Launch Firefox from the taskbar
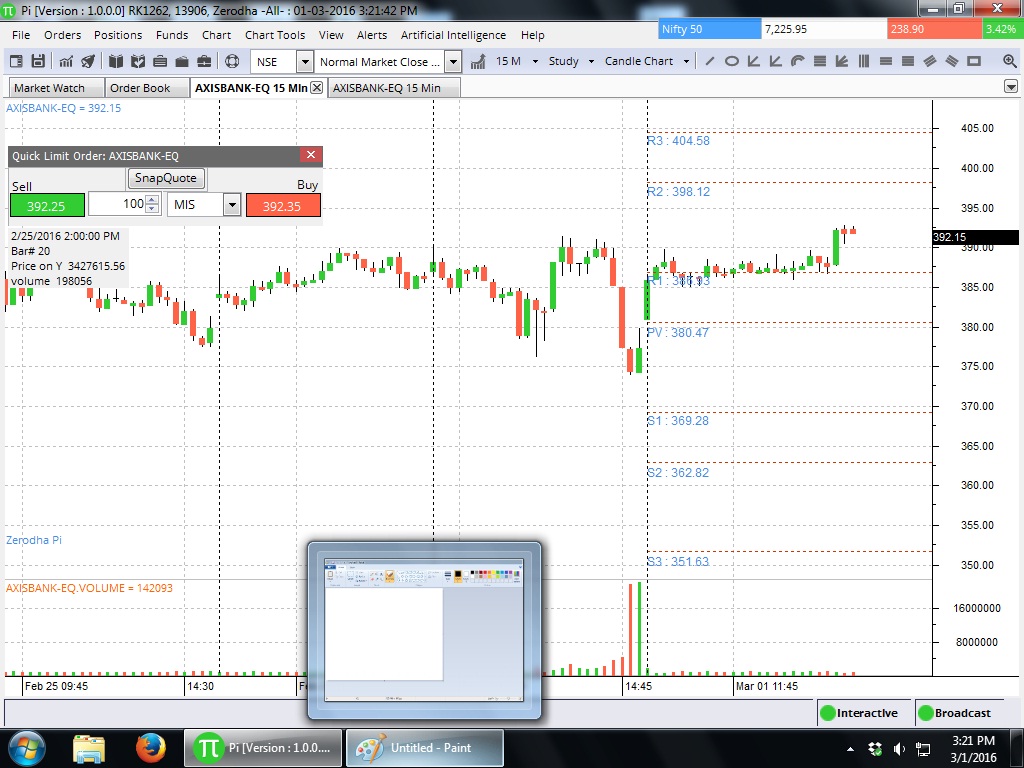This screenshot has width=1024, height=768. tap(151, 748)
